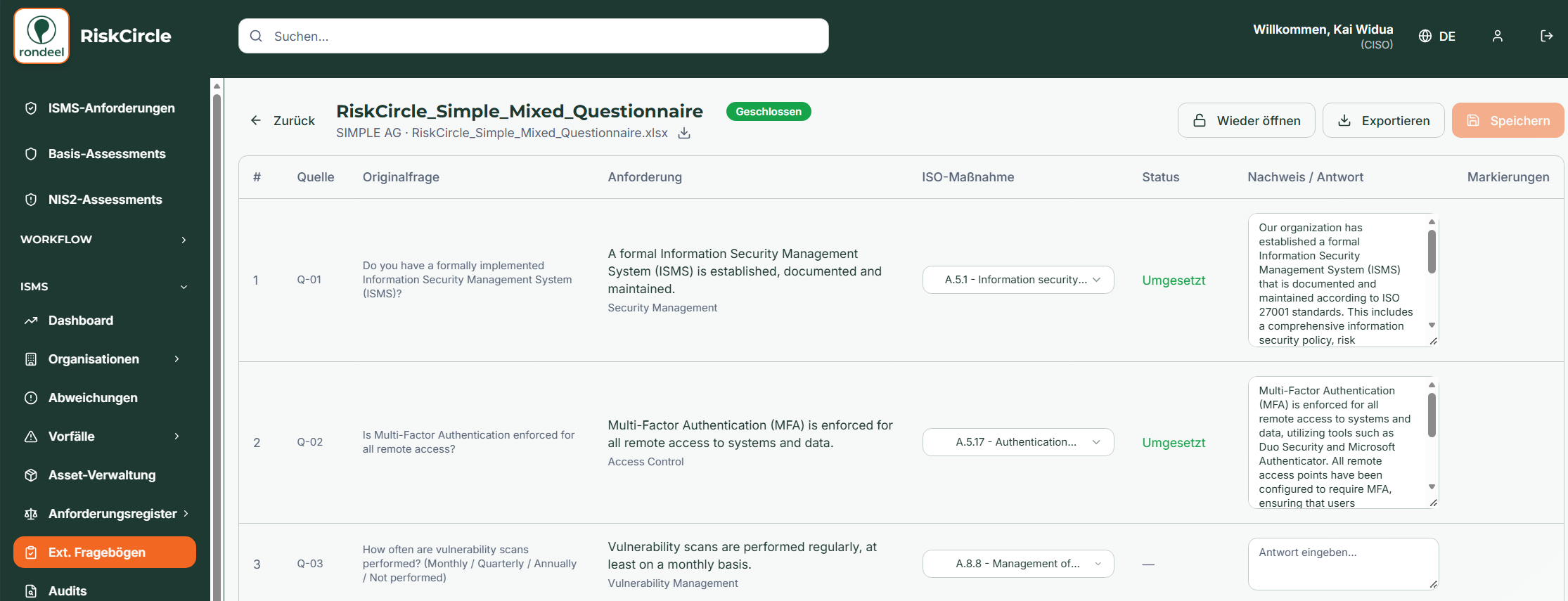Expand the Organisationen submenu chevron
1568x601 pixels.
coord(176,359)
